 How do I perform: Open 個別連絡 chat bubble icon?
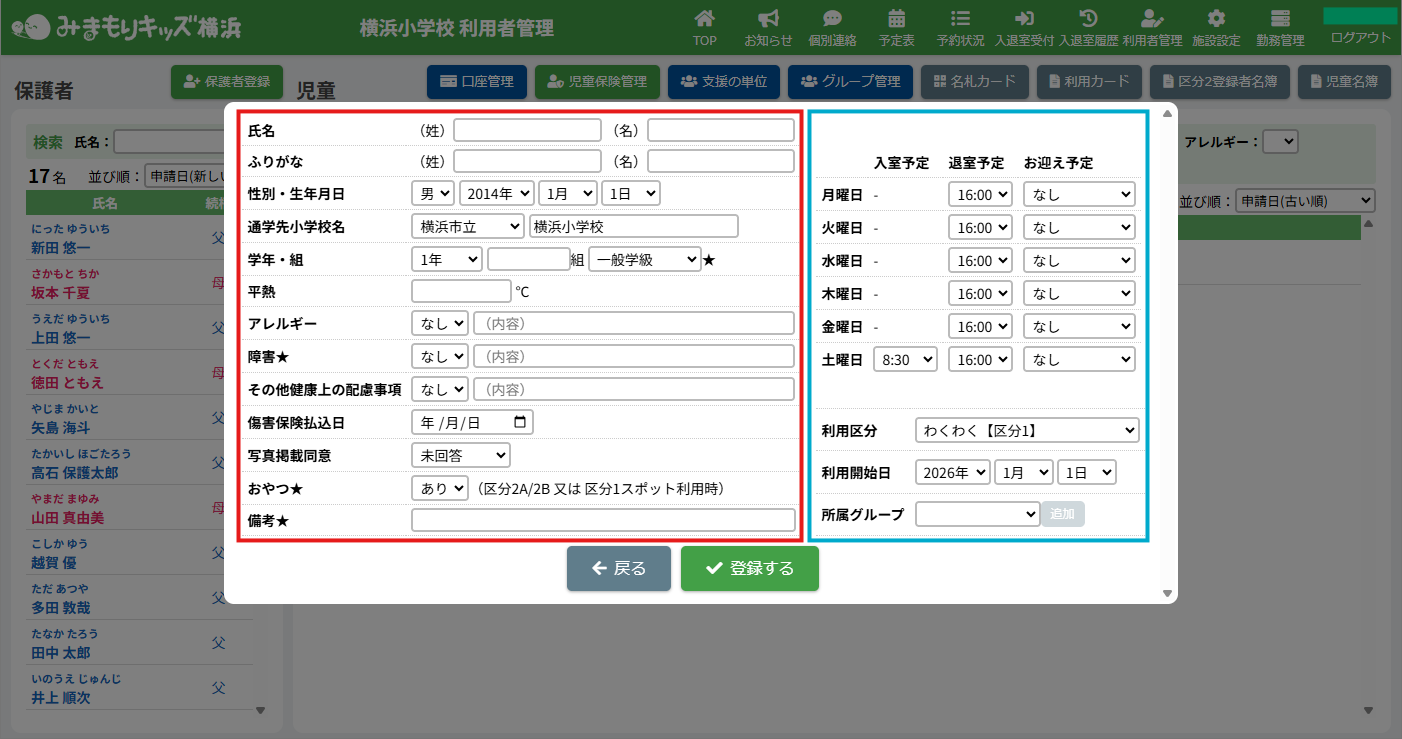point(832,19)
